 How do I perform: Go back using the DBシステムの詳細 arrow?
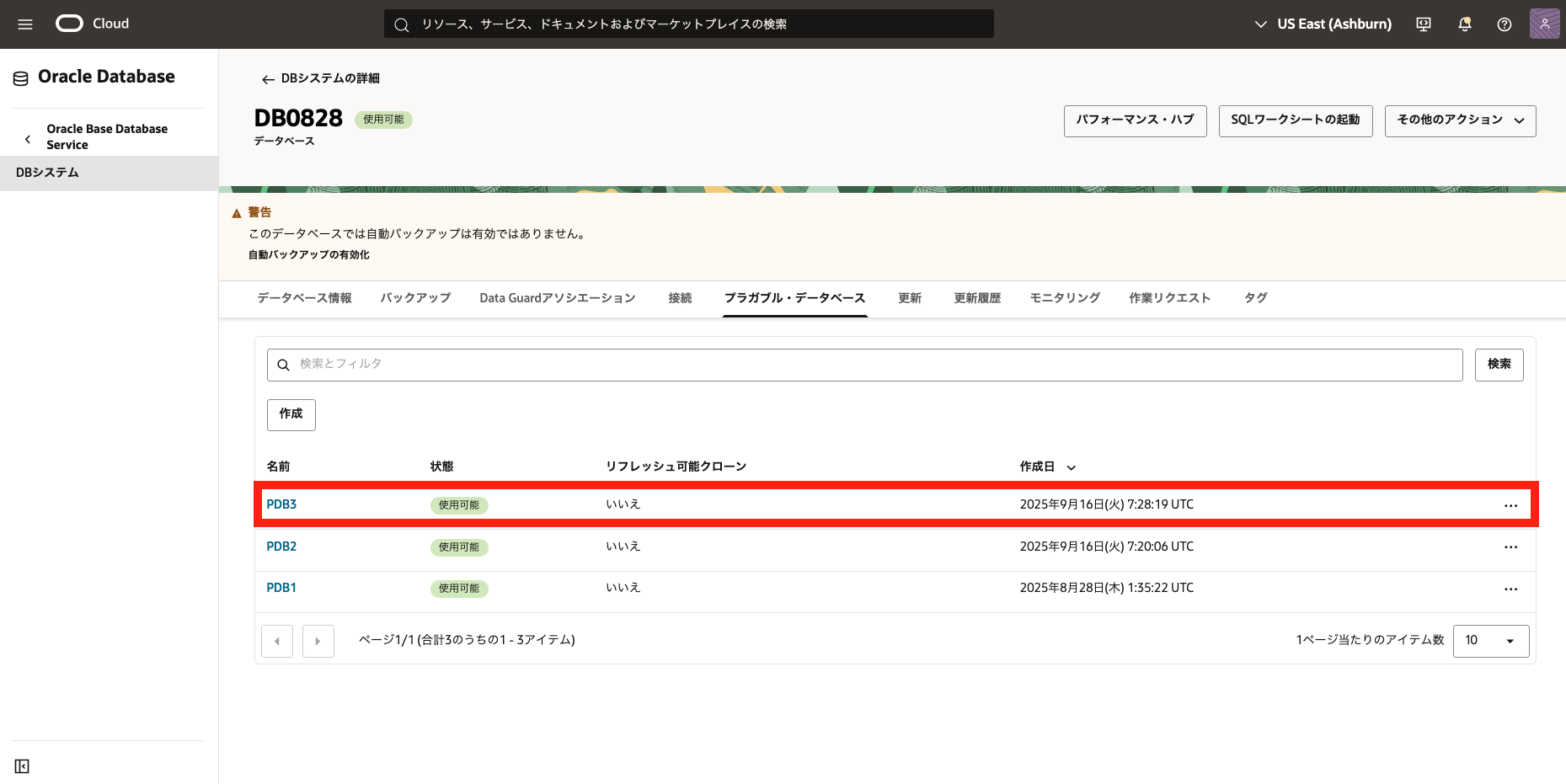tap(268, 79)
